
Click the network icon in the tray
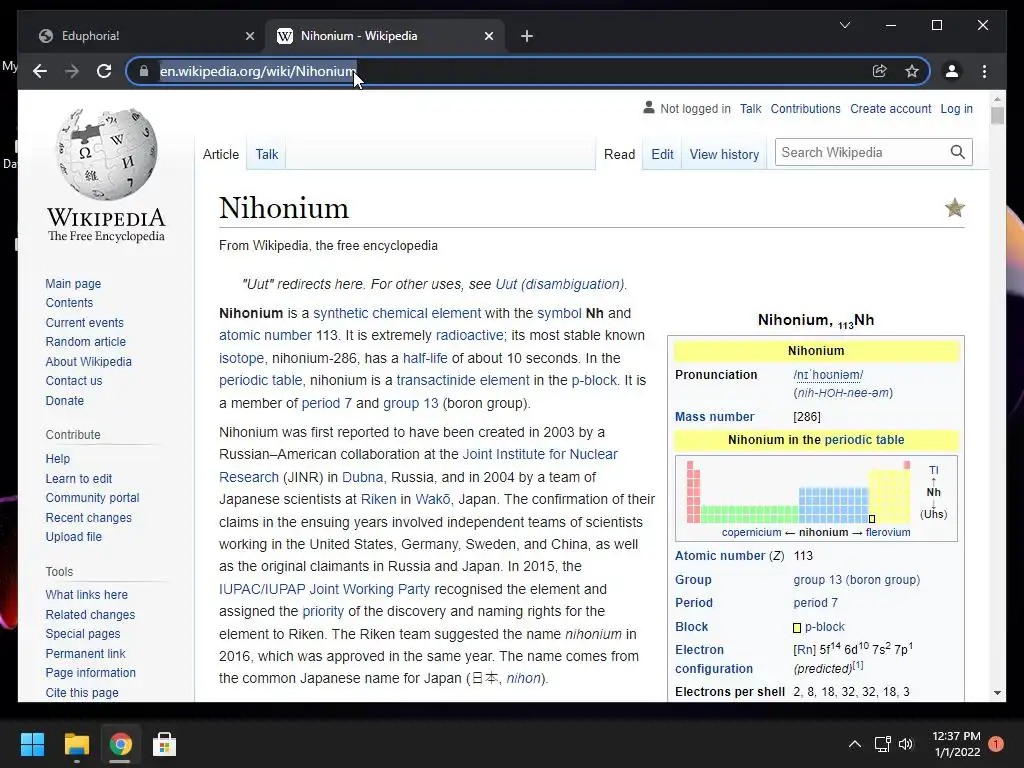click(x=882, y=744)
